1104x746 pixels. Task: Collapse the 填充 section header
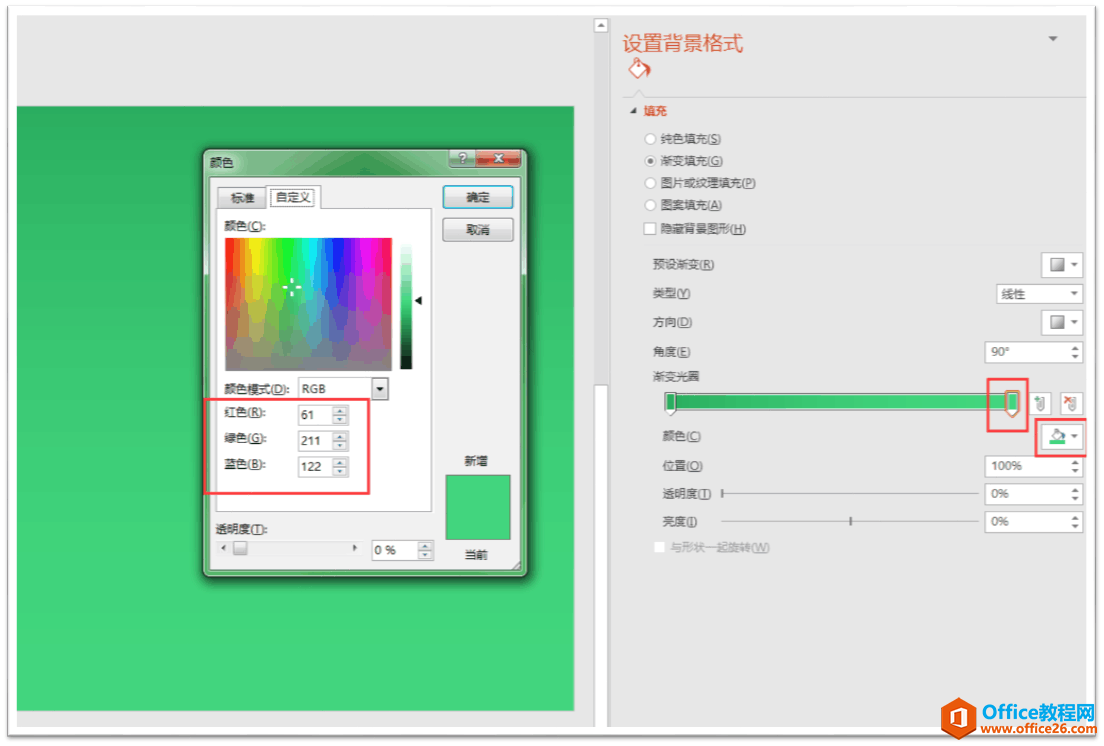633,111
